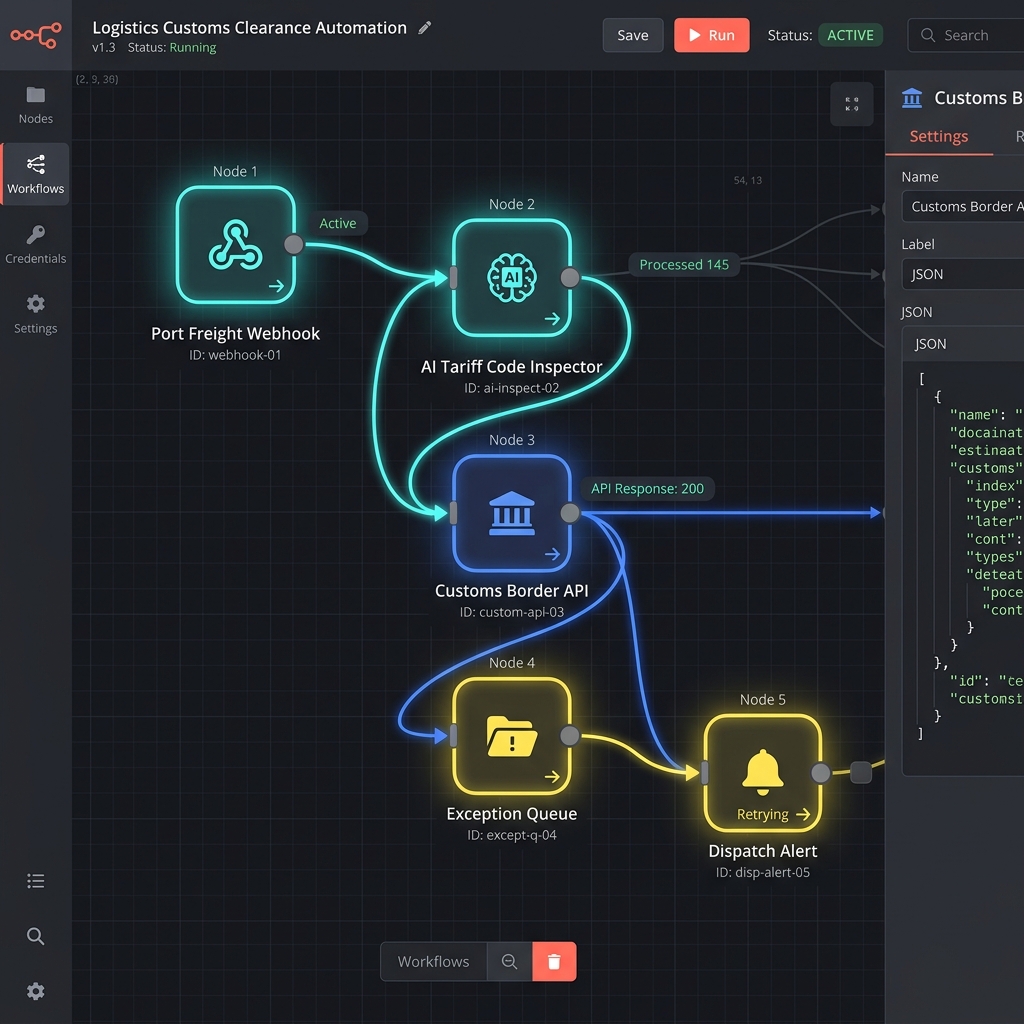The width and height of the screenshot is (1024, 1024).
Task: Click the arrow inside AI Inspector node
Action: click(x=552, y=319)
